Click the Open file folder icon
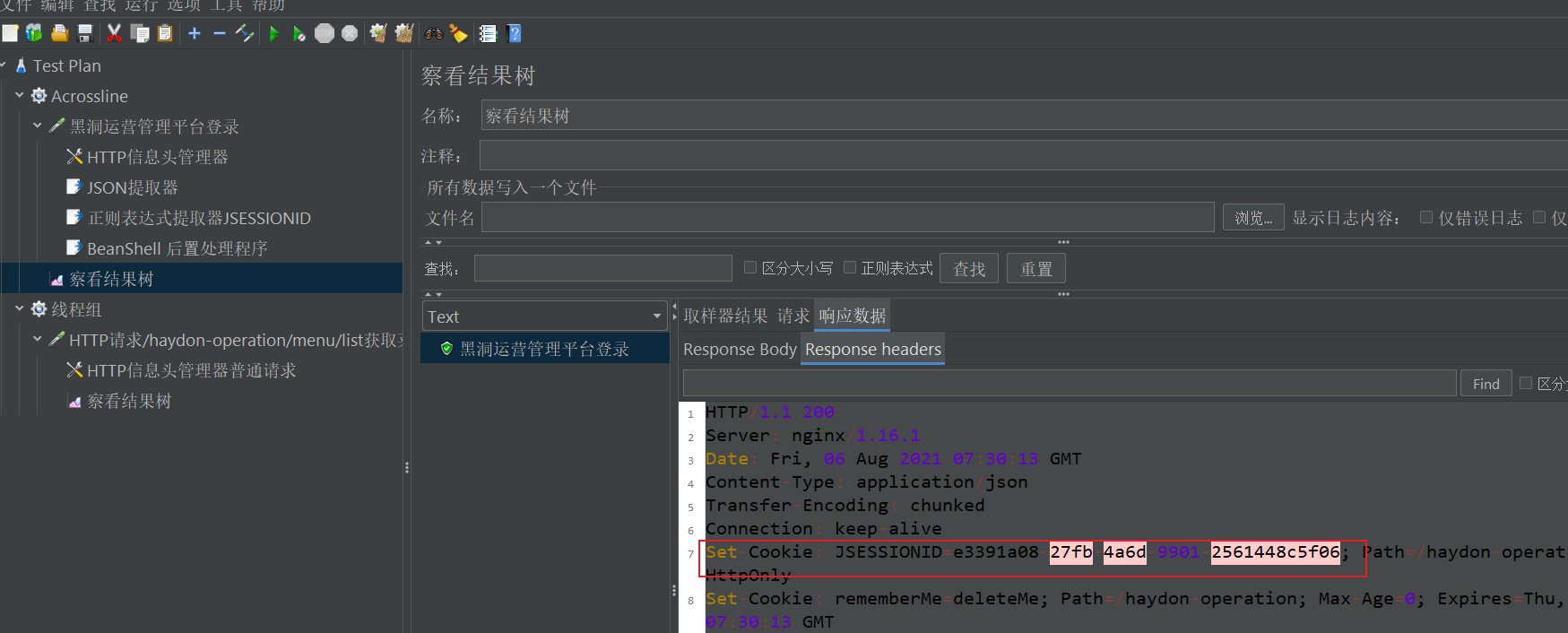 click(x=60, y=33)
